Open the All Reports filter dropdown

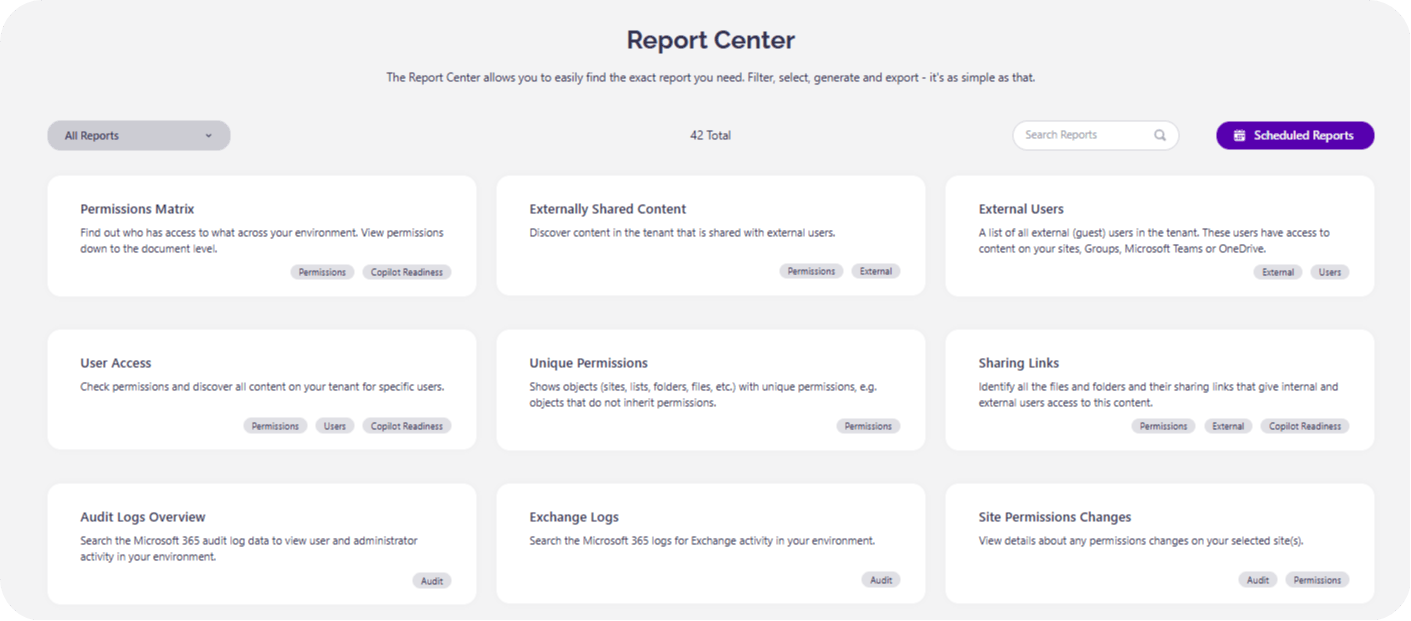[138, 134]
